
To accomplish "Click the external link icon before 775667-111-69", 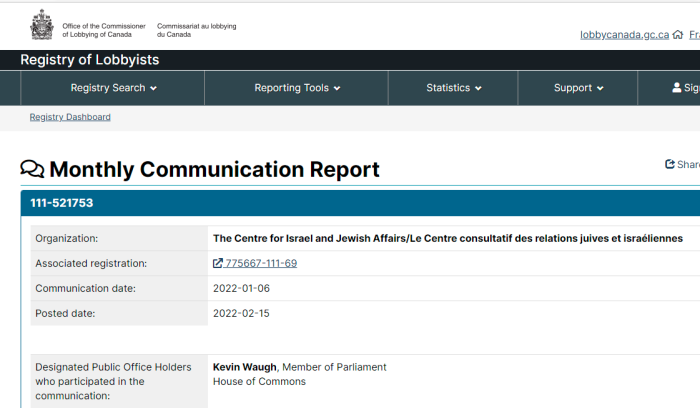I will (217, 263).
